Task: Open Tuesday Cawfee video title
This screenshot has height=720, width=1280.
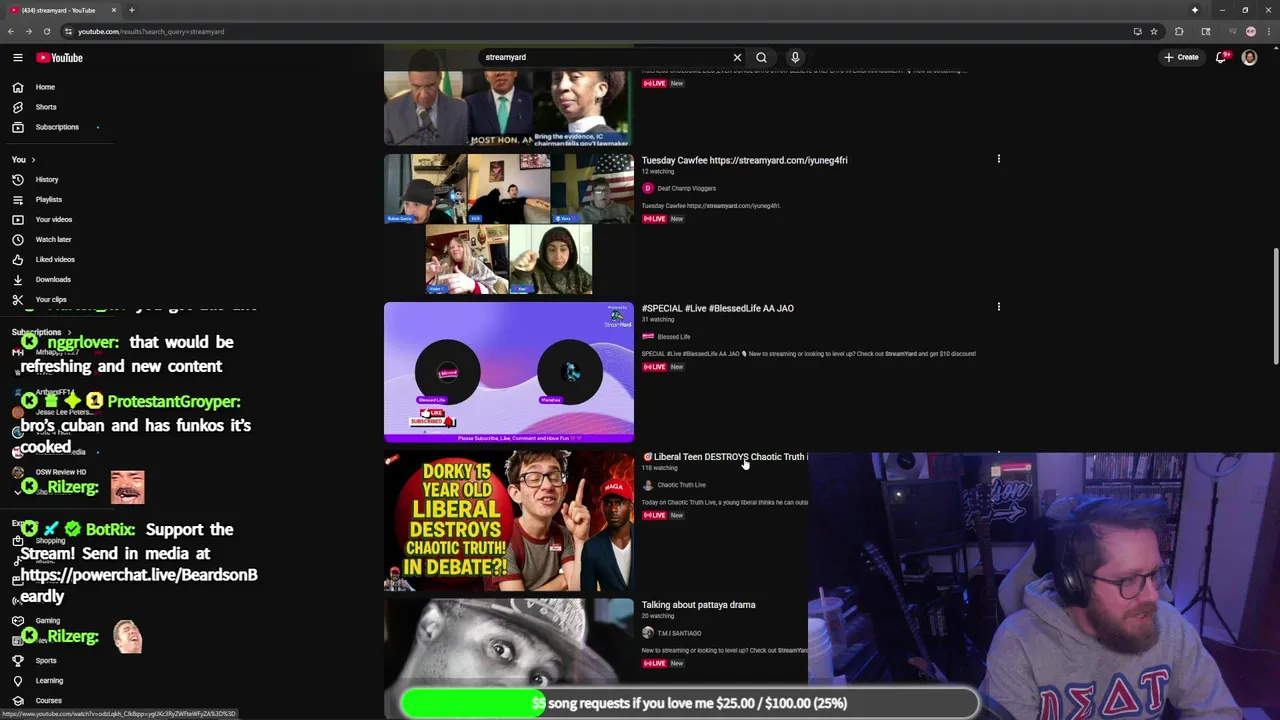Action: pyautogui.click(x=744, y=160)
